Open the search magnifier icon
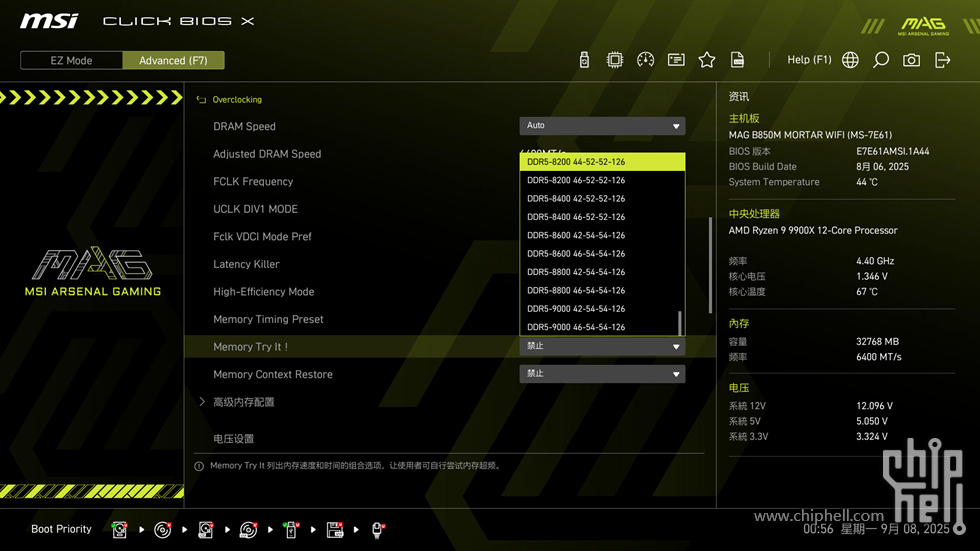980x551 pixels. click(x=881, y=60)
